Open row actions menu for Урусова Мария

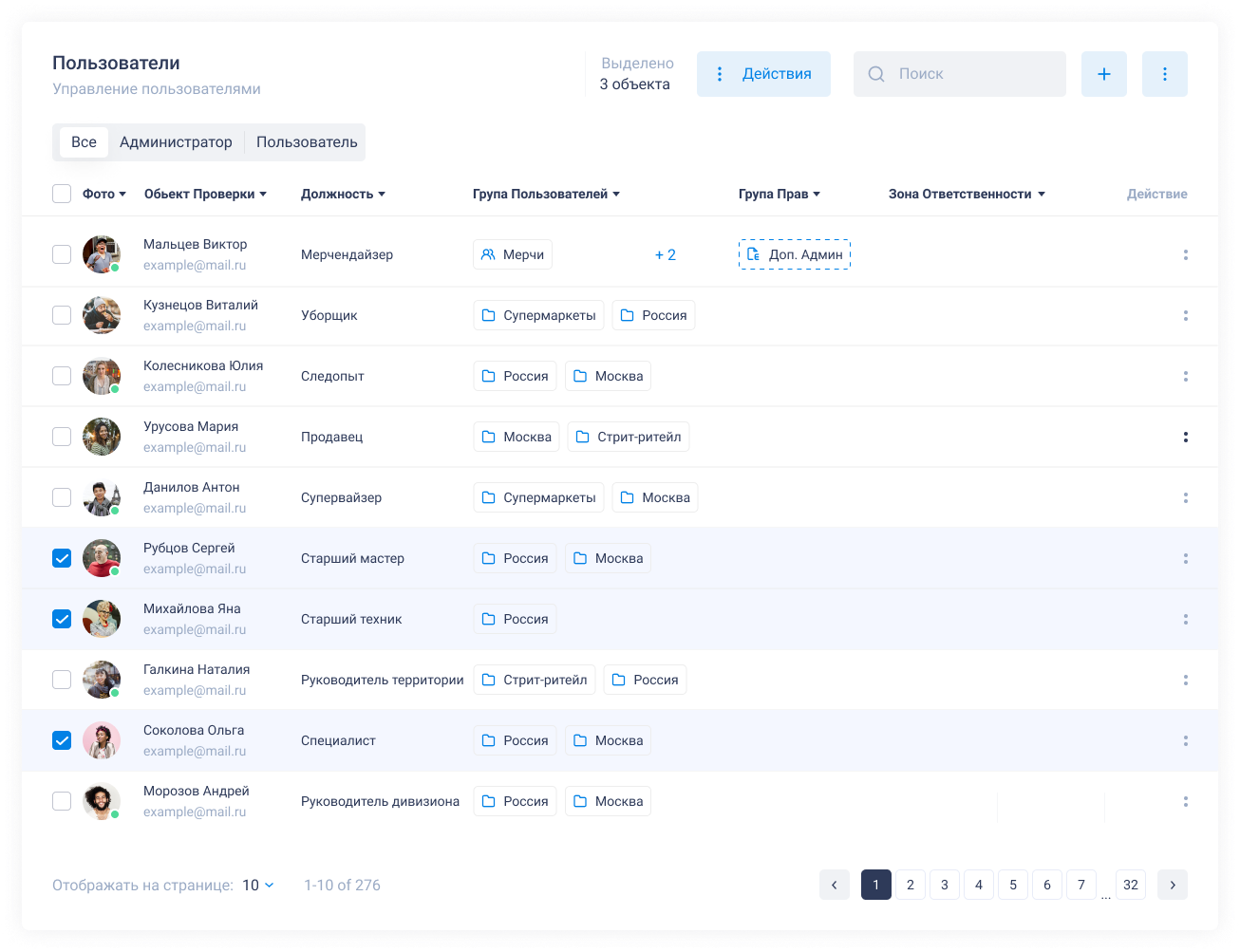point(1185,437)
